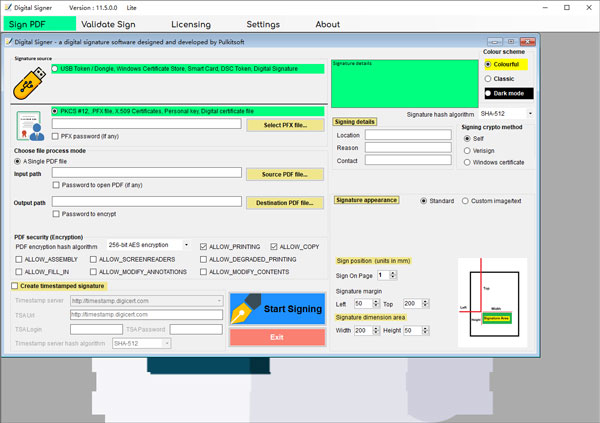Click the TSALogin text field
Image resolution: width=600 pixels, height=423 pixels.
pos(96,329)
